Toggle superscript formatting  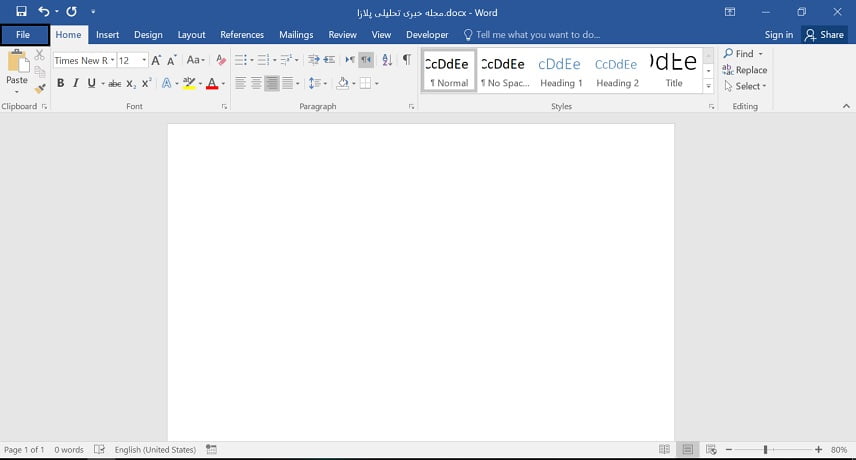pos(146,83)
